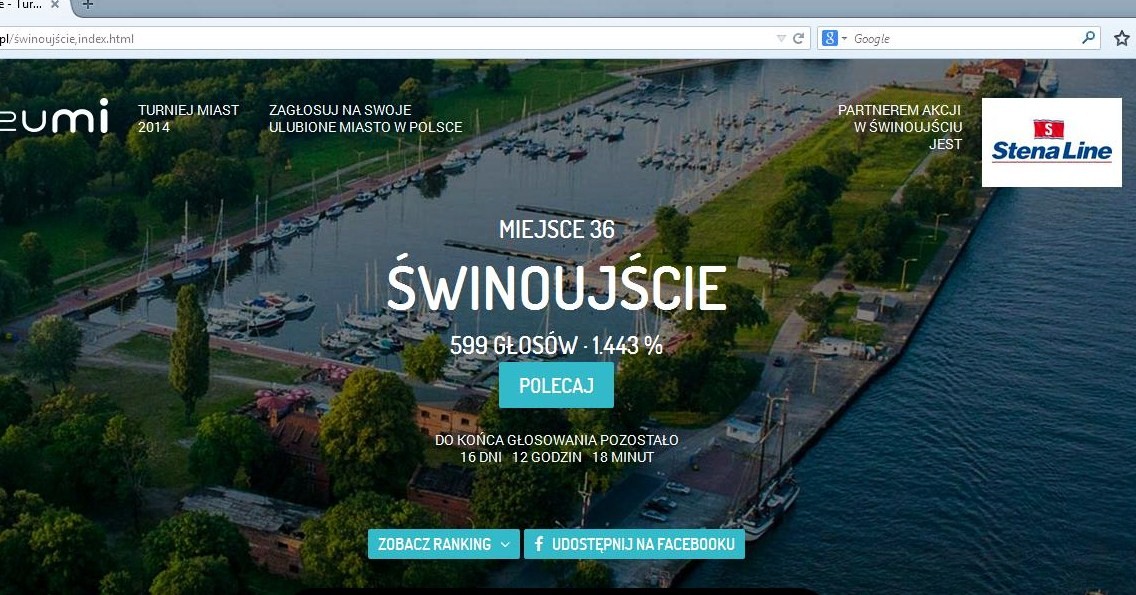Click the Facebook f icon on the share button
1136x595 pixels.
coord(539,544)
